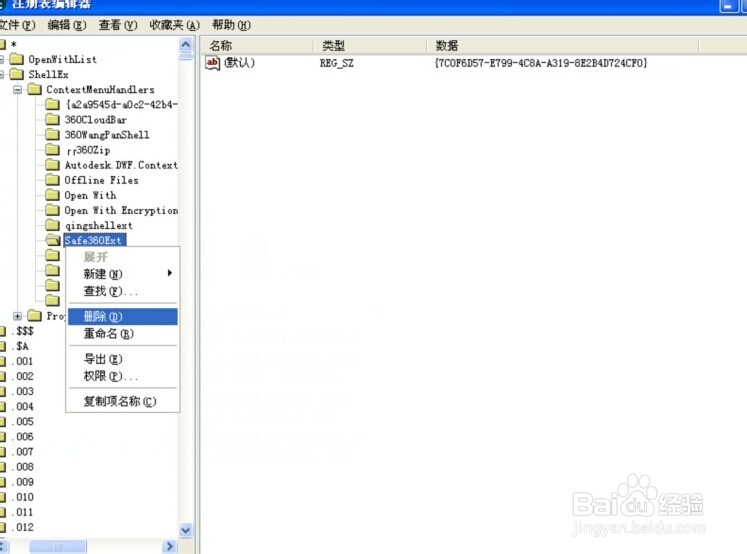Open the 编辑(E) menu

(x=67, y=25)
